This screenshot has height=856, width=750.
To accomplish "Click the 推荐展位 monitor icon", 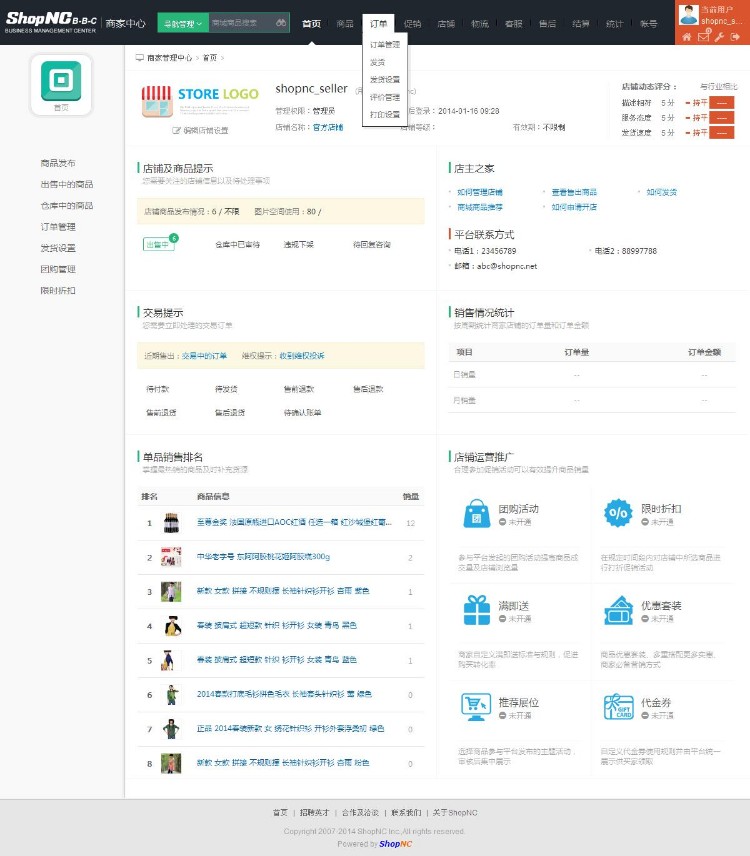I will pyautogui.click(x=477, y=706).
